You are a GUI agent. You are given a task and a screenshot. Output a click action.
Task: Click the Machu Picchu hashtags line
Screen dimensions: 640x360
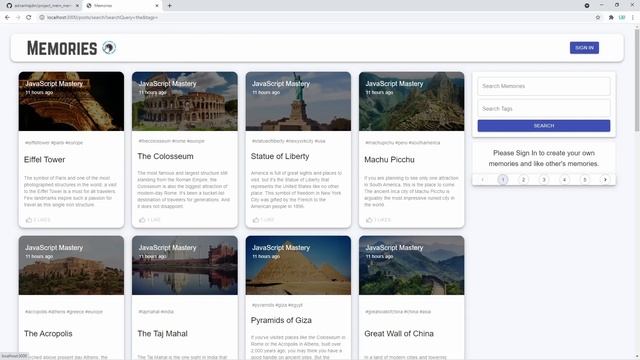[x=402, y=143]
